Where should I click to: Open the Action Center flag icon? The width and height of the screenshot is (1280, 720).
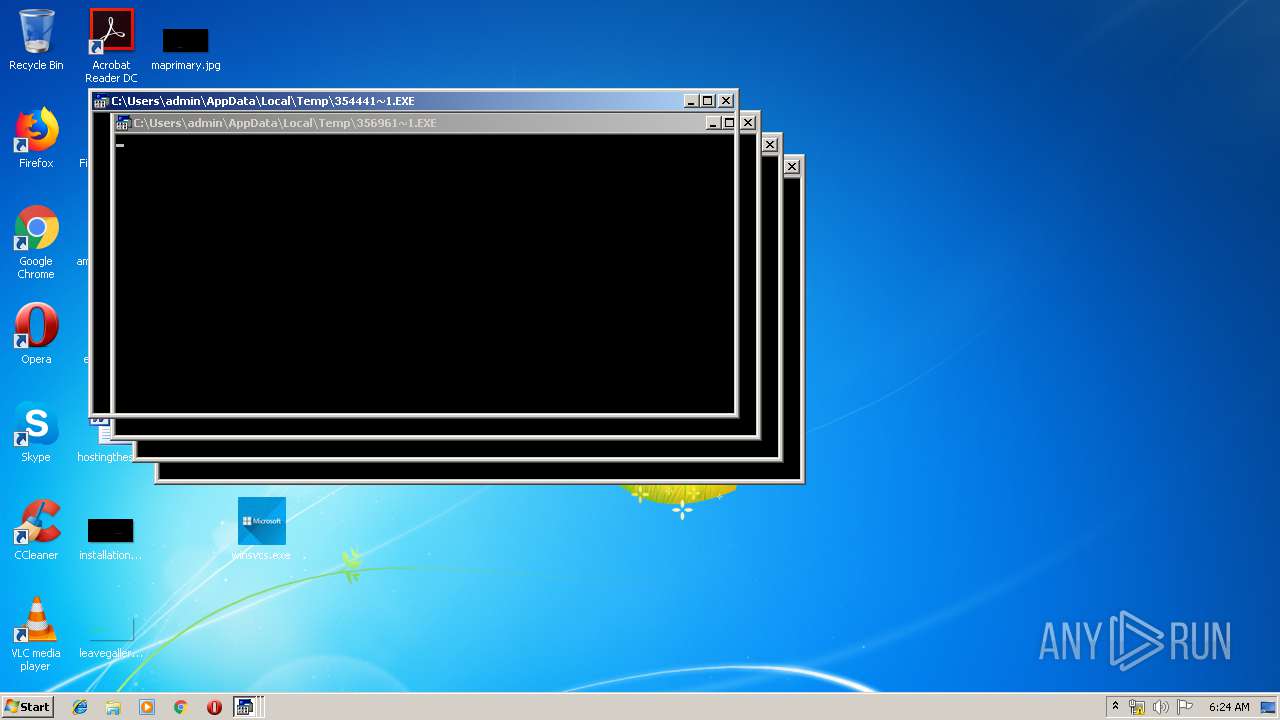pyautogui.click(x=1185, y=707)
